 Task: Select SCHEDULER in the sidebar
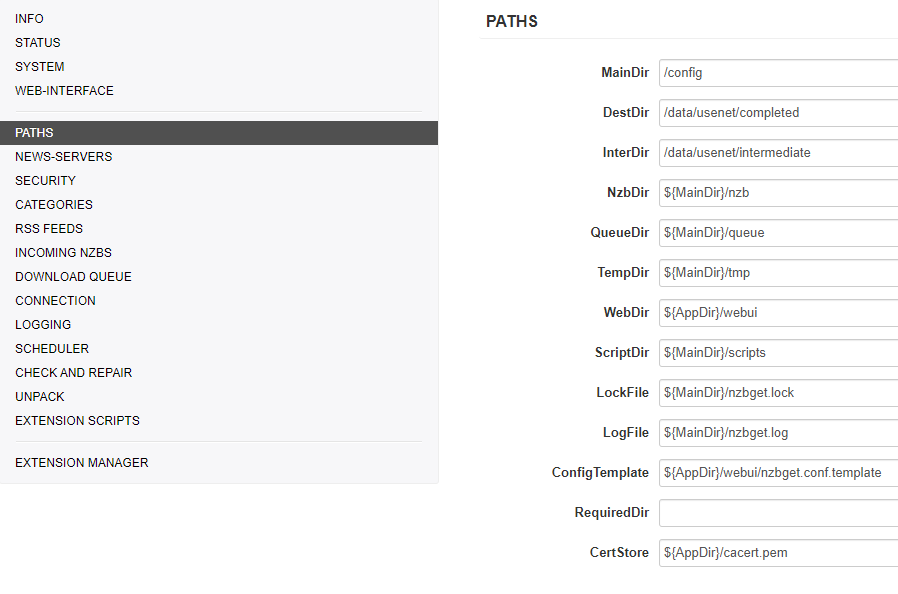point(52,349)
